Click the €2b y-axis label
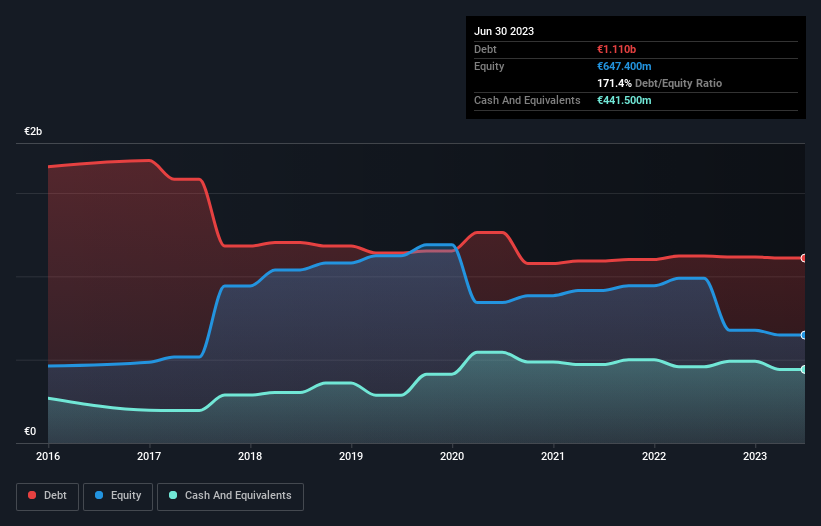Viewport: 821px width, 526px height. 33,131
